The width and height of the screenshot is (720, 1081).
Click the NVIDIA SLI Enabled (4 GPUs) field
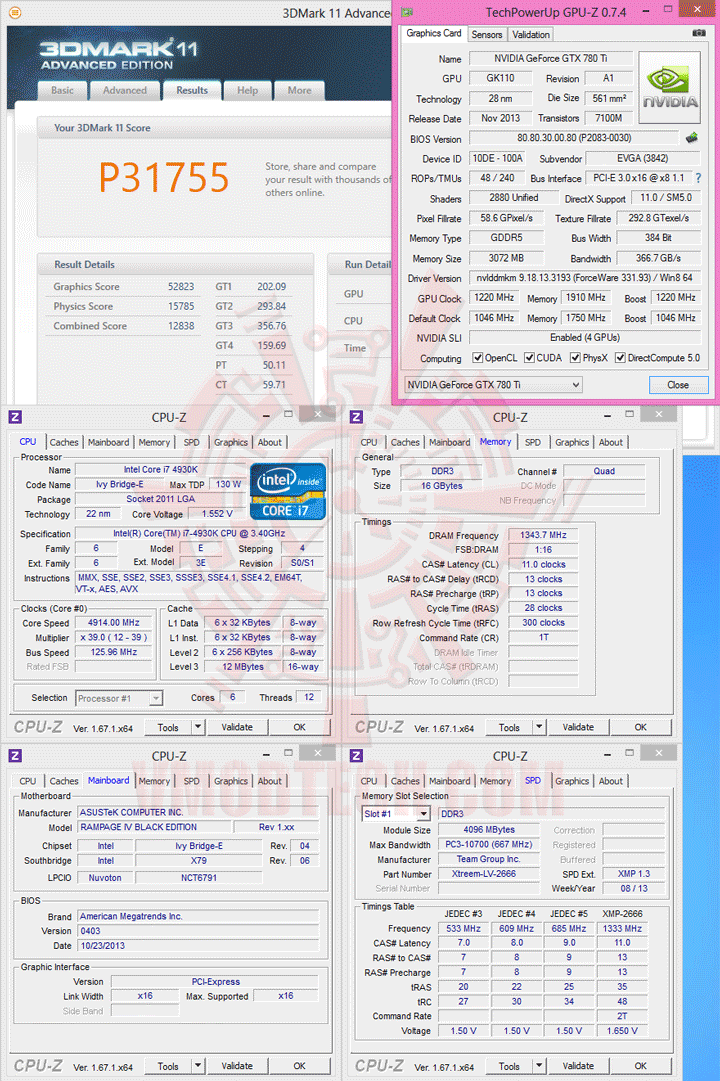pos(585,338)
